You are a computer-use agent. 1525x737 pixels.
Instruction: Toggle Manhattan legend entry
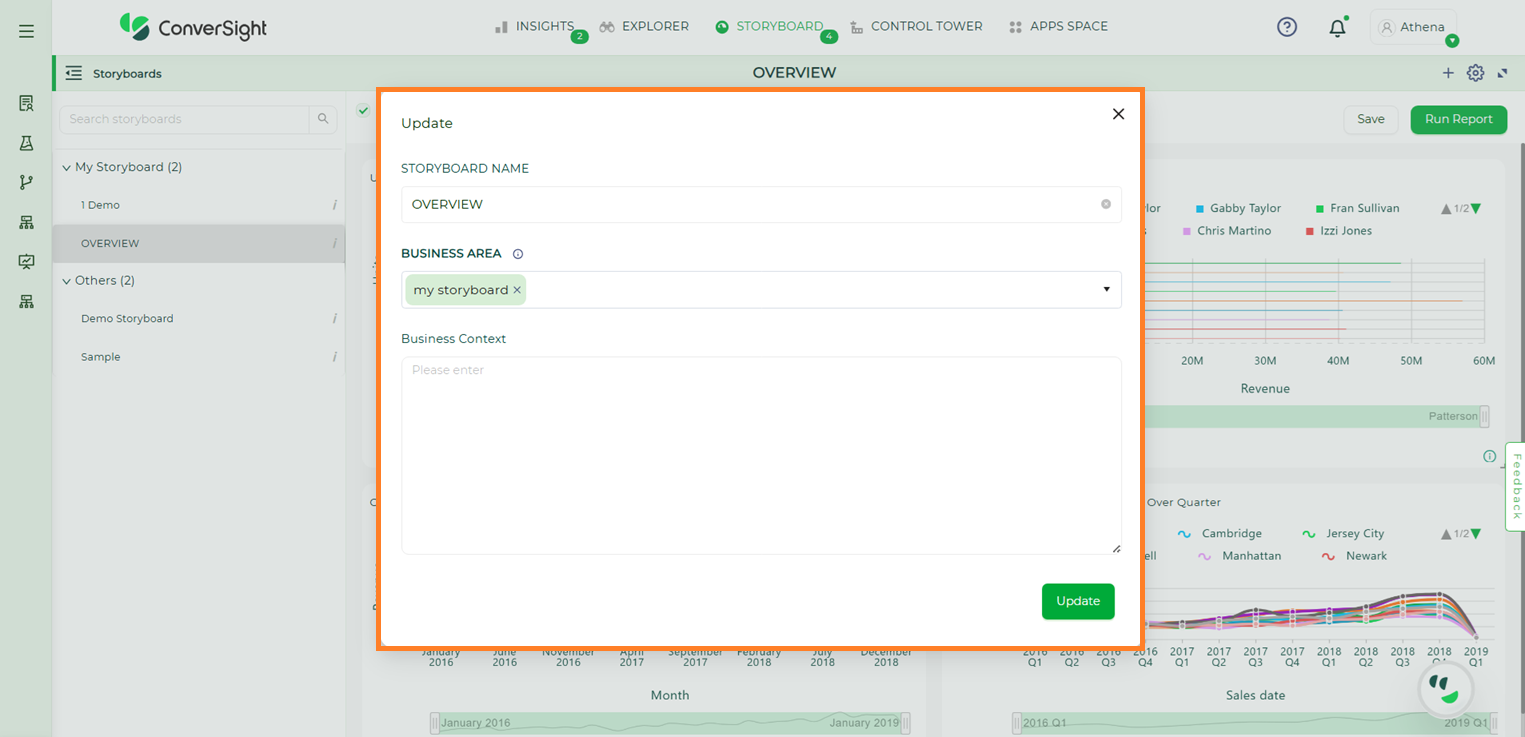1240,556
